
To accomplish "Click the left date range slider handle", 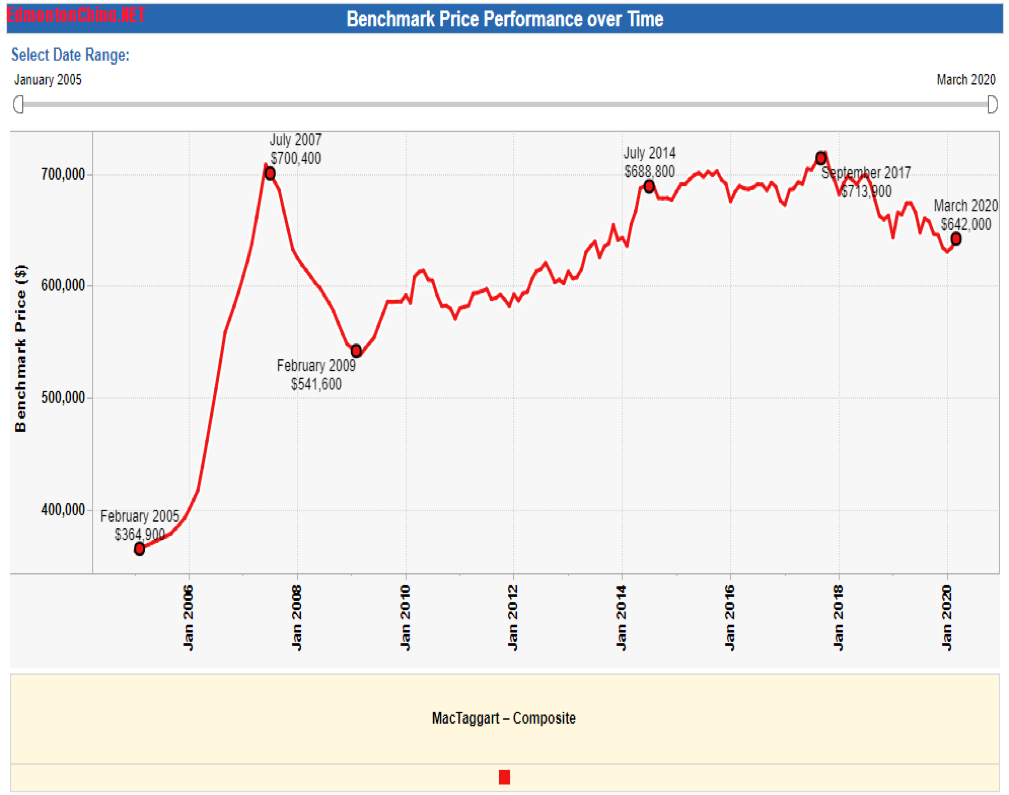I will tap(18, 104).
